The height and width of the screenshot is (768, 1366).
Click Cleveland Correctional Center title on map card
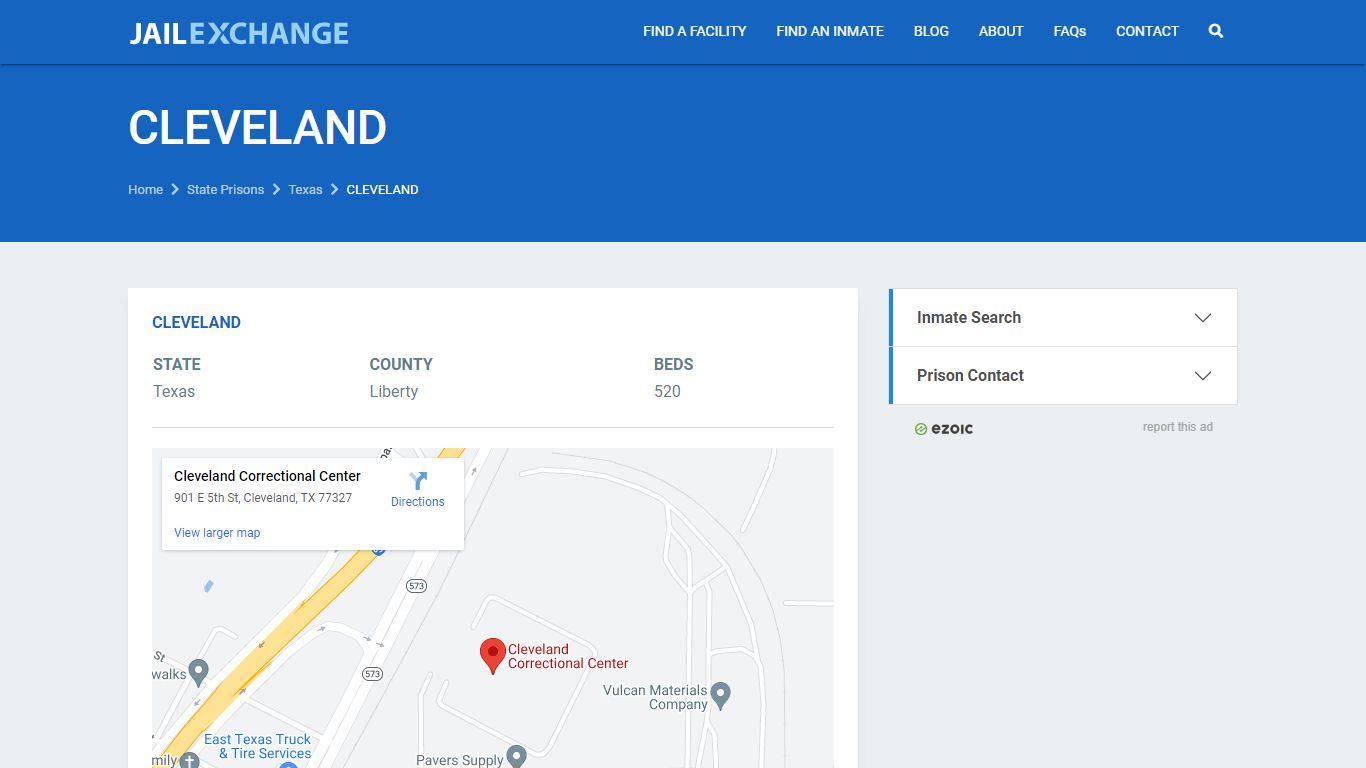[x=267, y=476]
